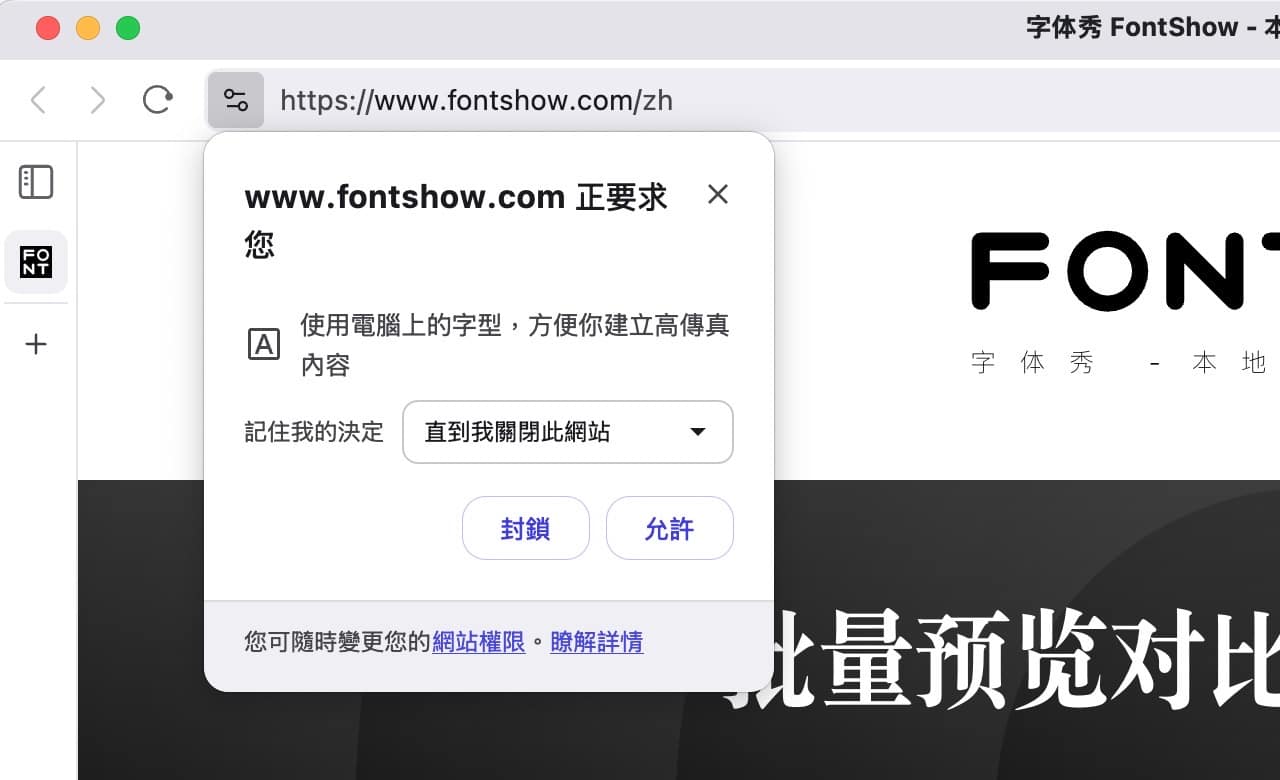Image resolution: width=1280 pixels, height=780 pixels.
Task: Click the 記住我的決定 label
Action: [x=314, y=432]
